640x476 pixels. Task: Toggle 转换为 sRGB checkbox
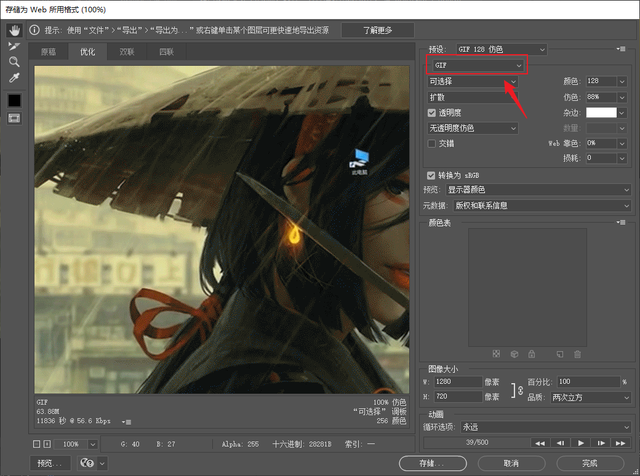431,176
